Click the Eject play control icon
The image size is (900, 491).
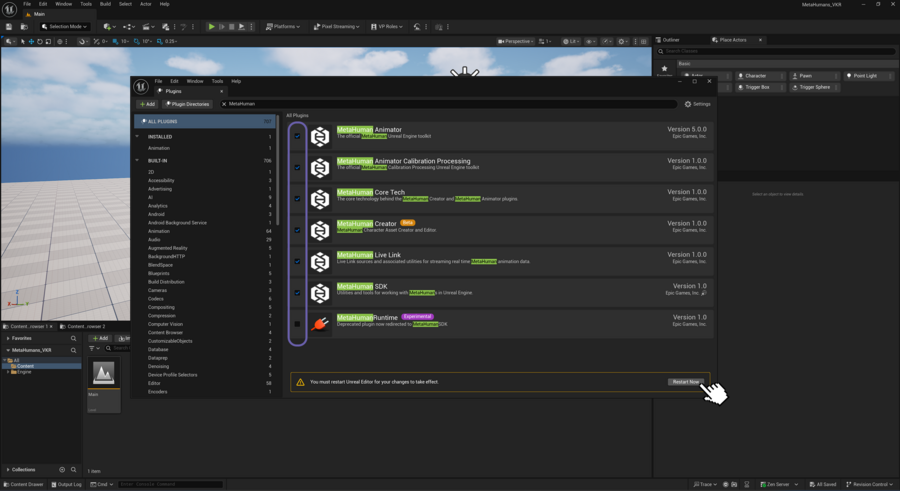point(242,26)
